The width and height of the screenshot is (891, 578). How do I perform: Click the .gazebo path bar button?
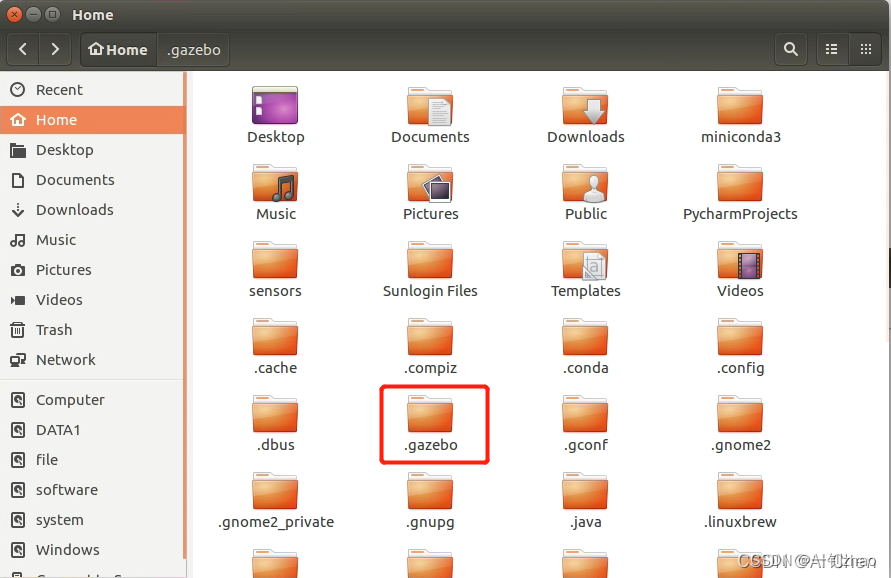193,50
